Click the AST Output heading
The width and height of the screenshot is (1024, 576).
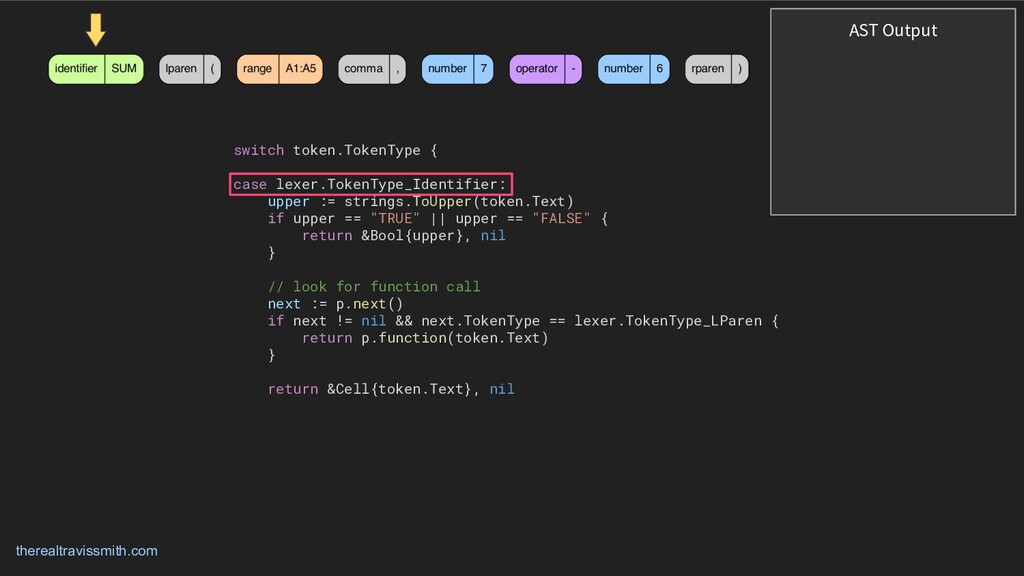[893, 31]
